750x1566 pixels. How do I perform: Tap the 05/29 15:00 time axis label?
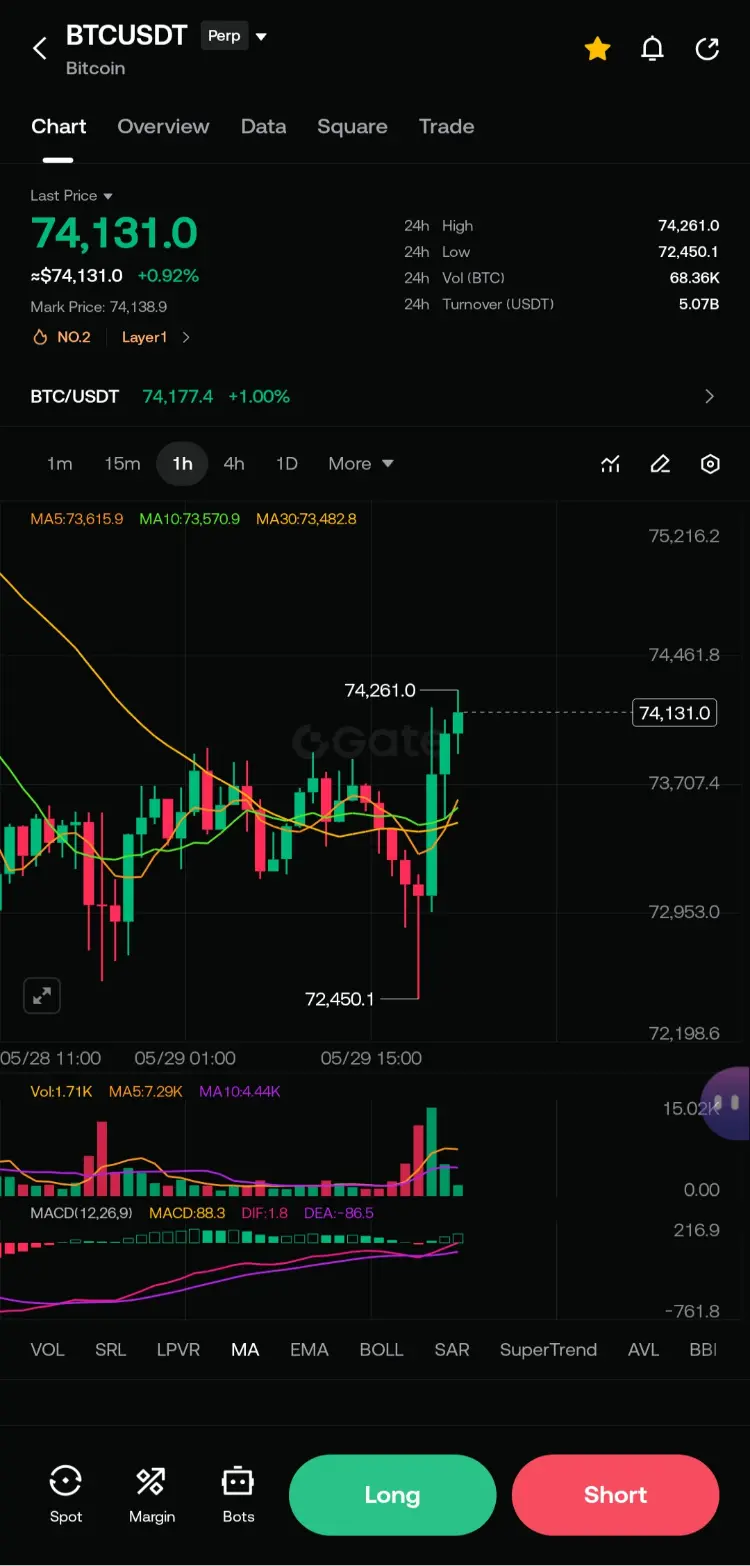click(371, 1058)
